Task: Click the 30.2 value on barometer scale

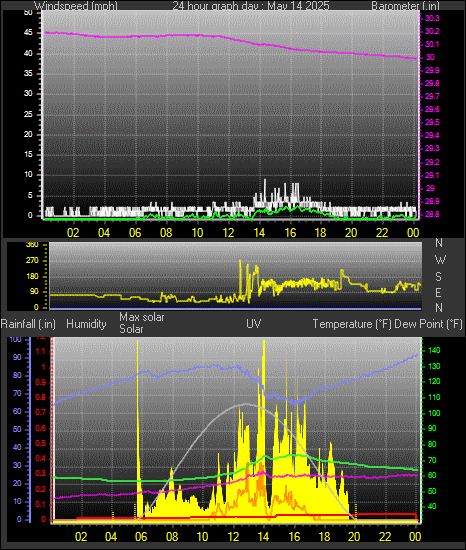Action: pos(432,31)
